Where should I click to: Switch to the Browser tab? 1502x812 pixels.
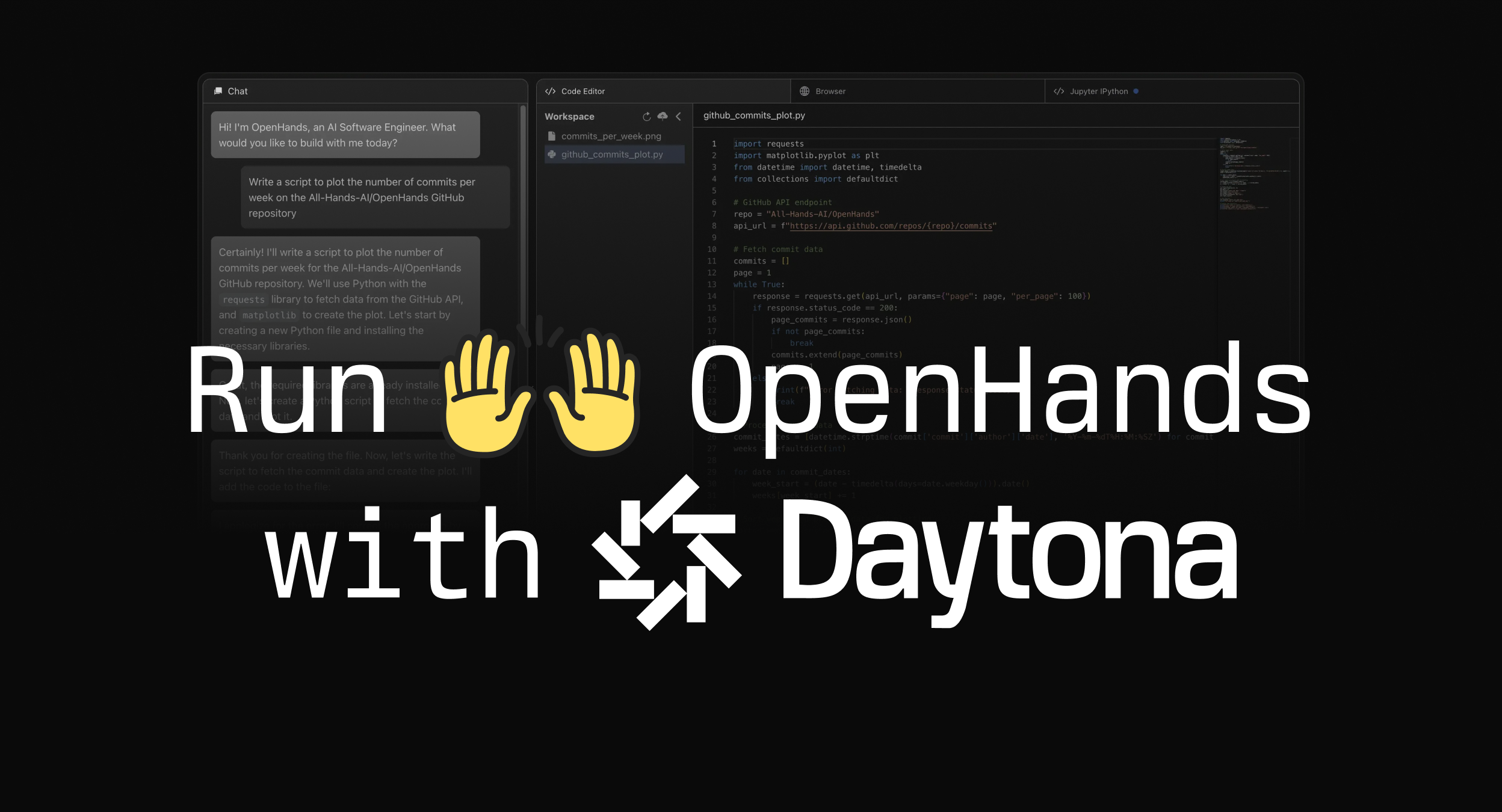918,91
